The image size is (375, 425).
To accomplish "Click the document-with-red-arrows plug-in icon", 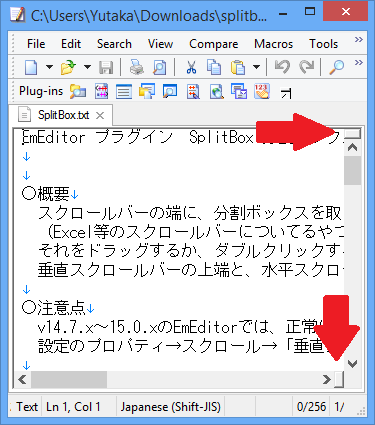I will 193,92.
